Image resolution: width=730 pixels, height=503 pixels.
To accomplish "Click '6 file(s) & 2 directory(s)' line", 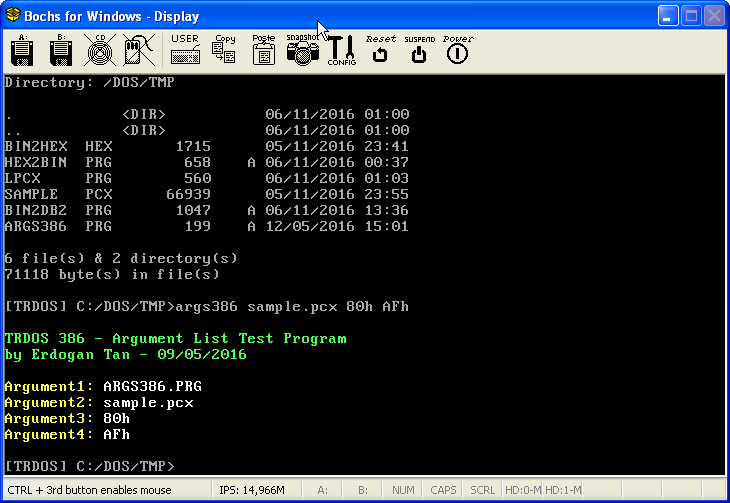I will (x=121, y=258).
